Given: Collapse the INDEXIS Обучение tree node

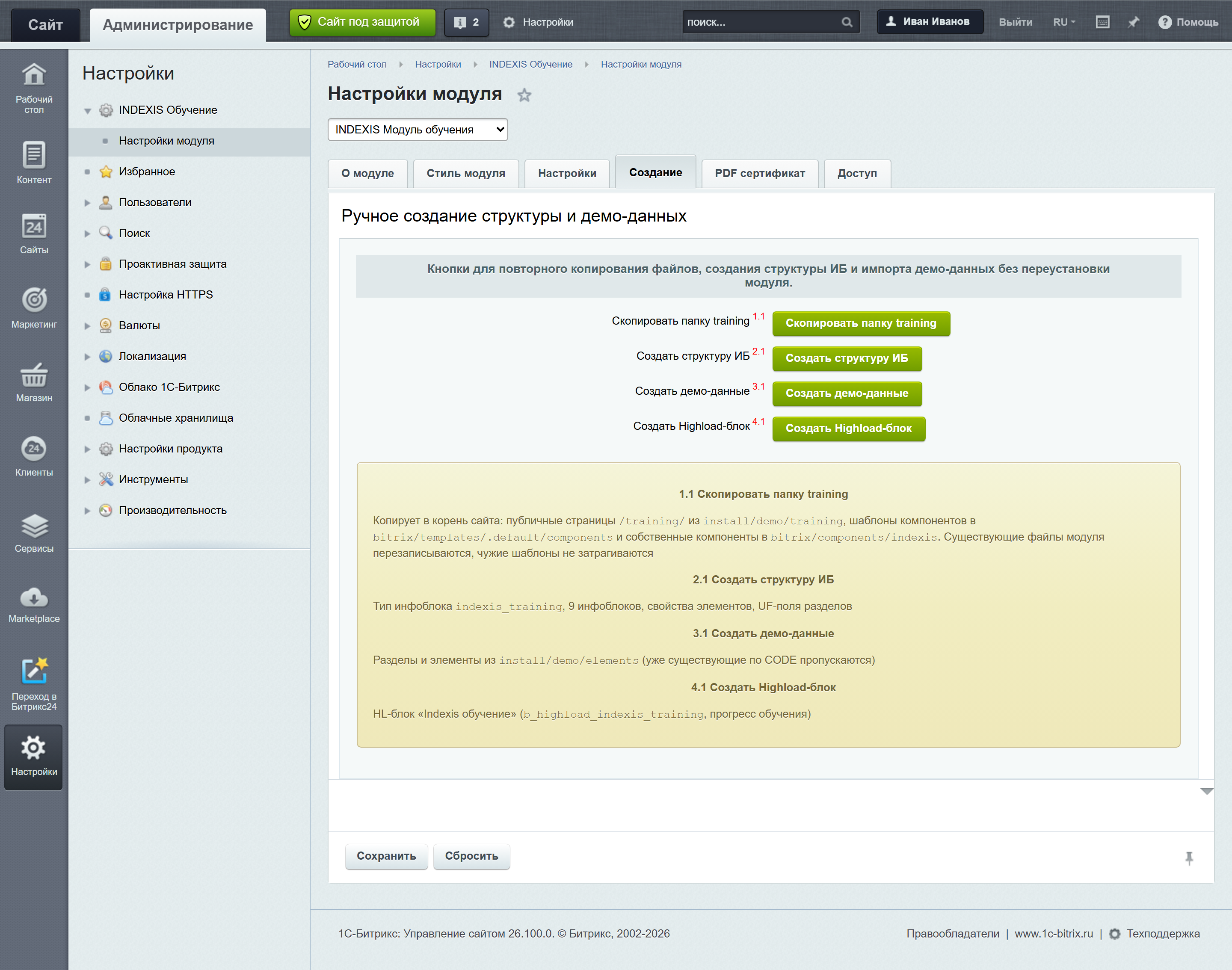Looking at the screenshot, I should coord(87,111).
